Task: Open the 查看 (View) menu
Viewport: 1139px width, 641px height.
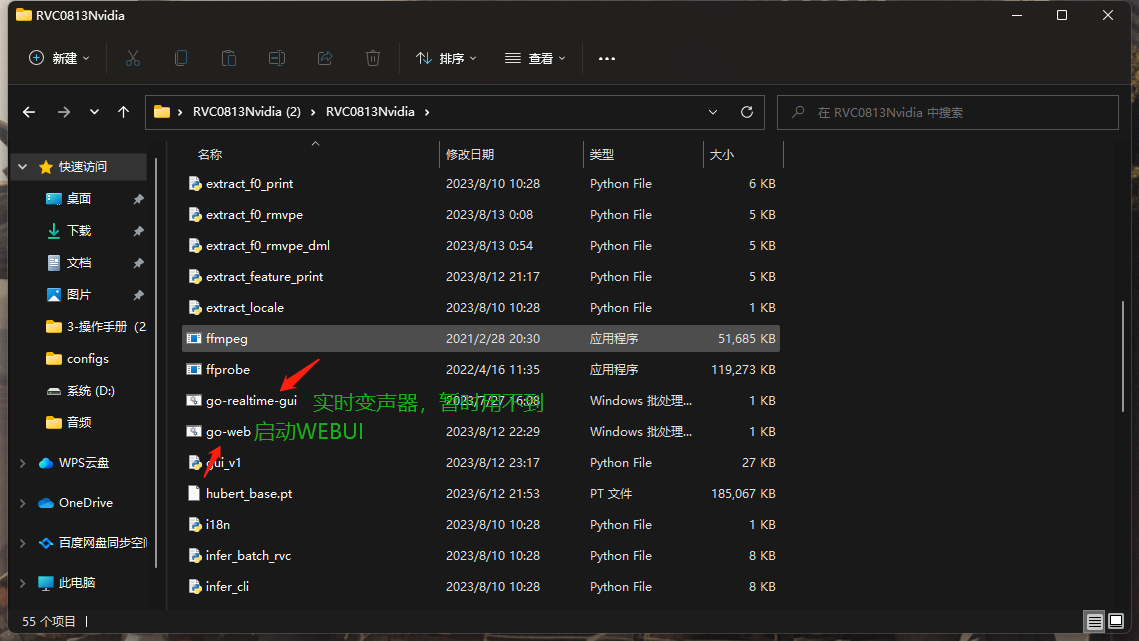Action: (535, 58)
